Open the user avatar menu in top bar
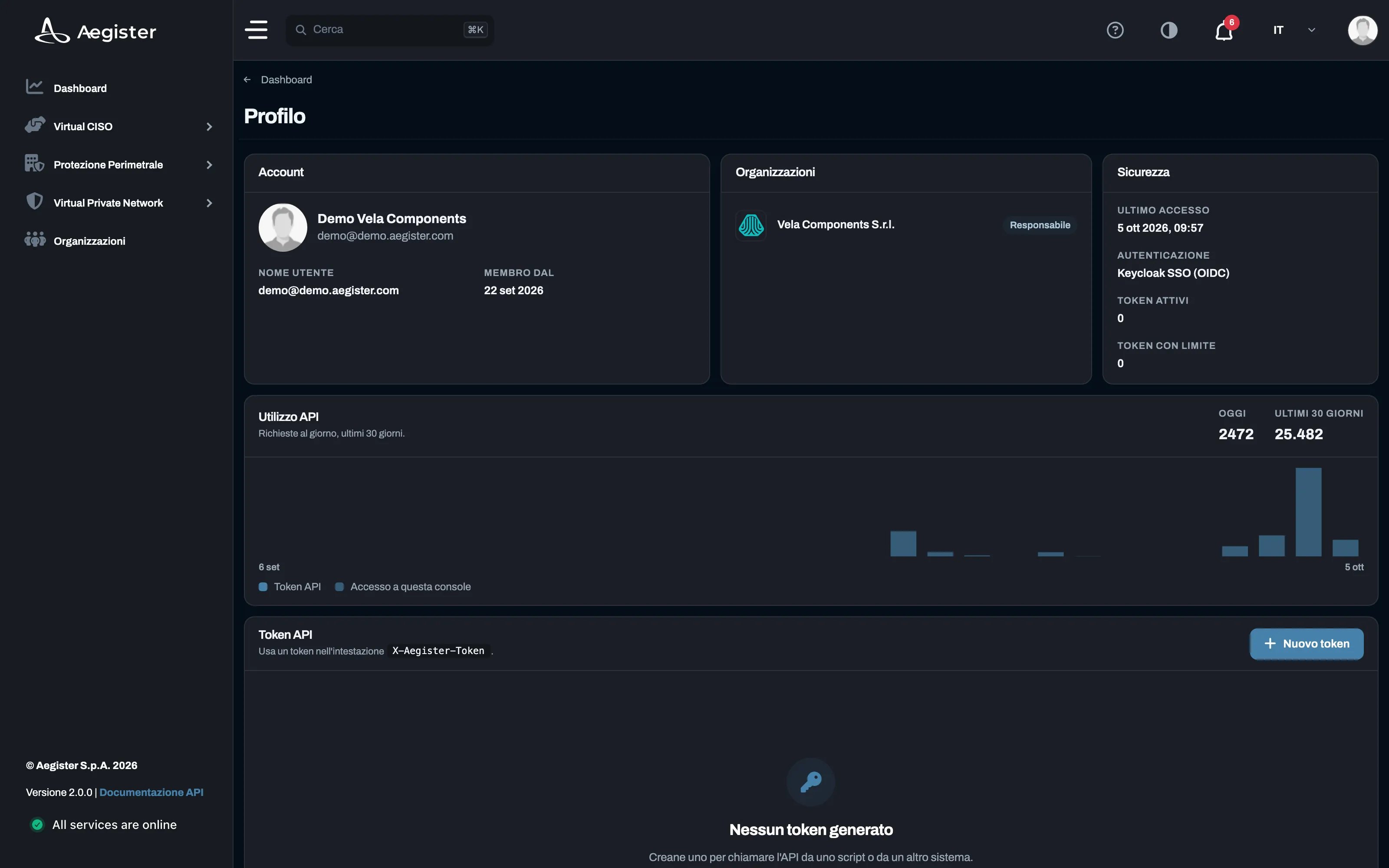 (x=1363, y=30)
